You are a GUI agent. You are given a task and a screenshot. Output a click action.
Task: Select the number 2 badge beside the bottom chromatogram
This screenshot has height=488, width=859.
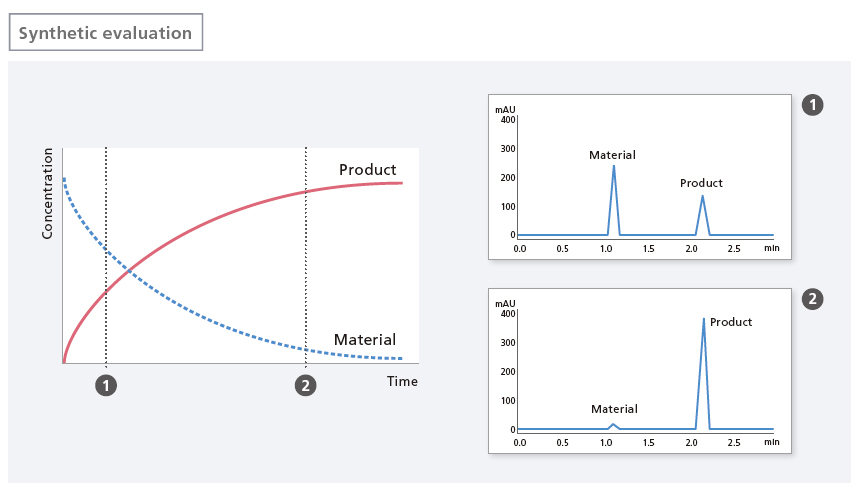click(x=813, y=299)
